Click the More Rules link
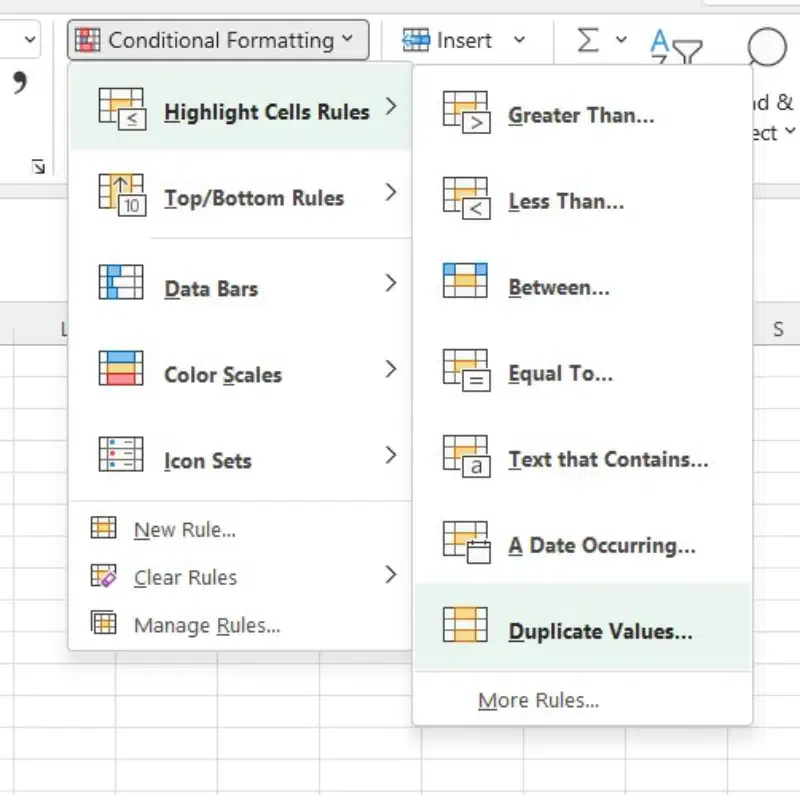 [x=538, y=701]
